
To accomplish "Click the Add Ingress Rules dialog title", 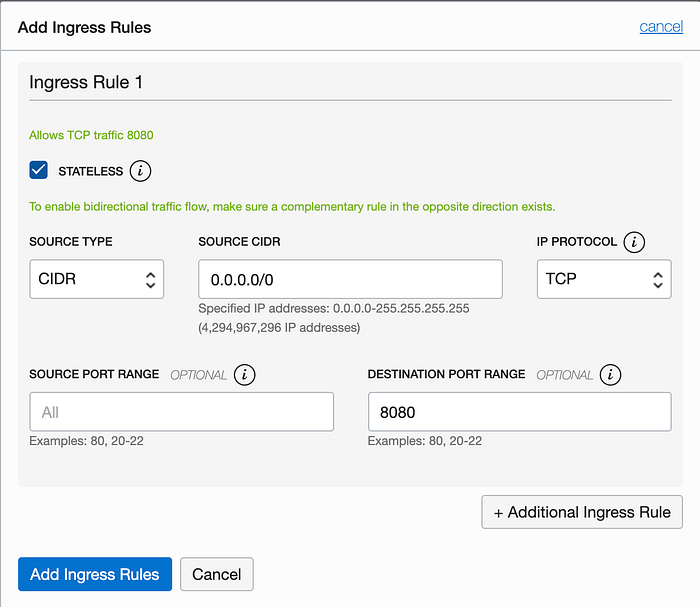I will [85, 27].
